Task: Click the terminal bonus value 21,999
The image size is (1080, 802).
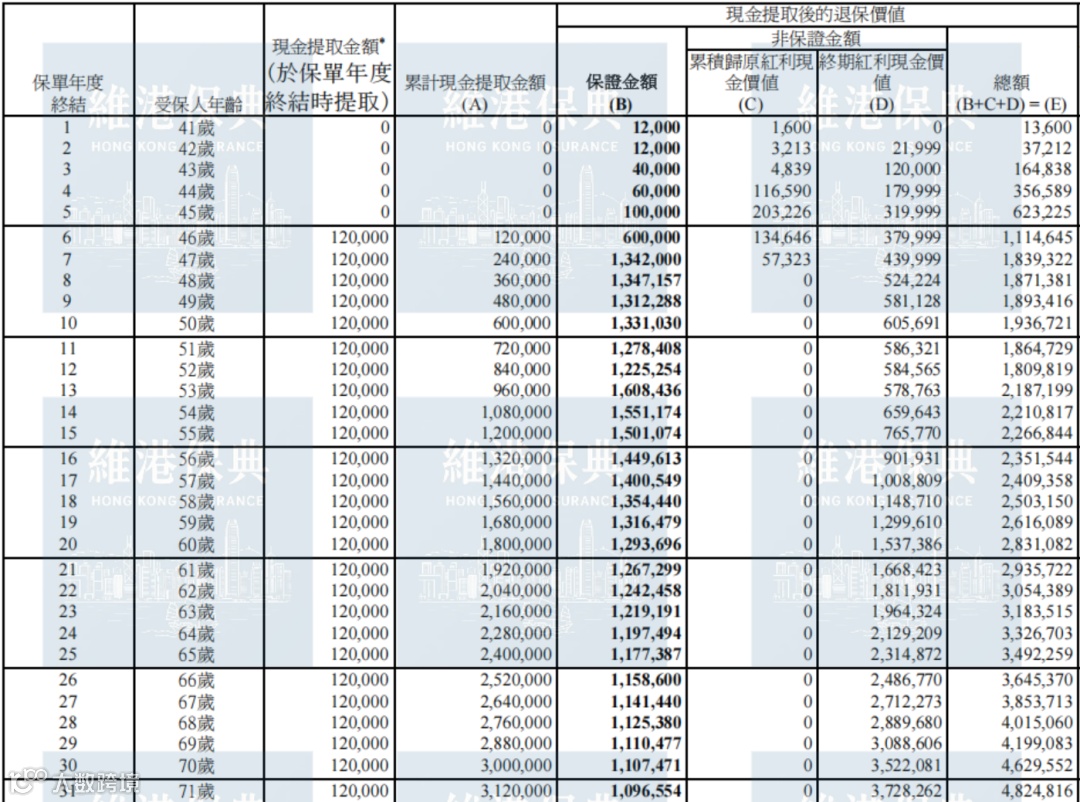Action: pyautogui.click(x=916, y=148)
